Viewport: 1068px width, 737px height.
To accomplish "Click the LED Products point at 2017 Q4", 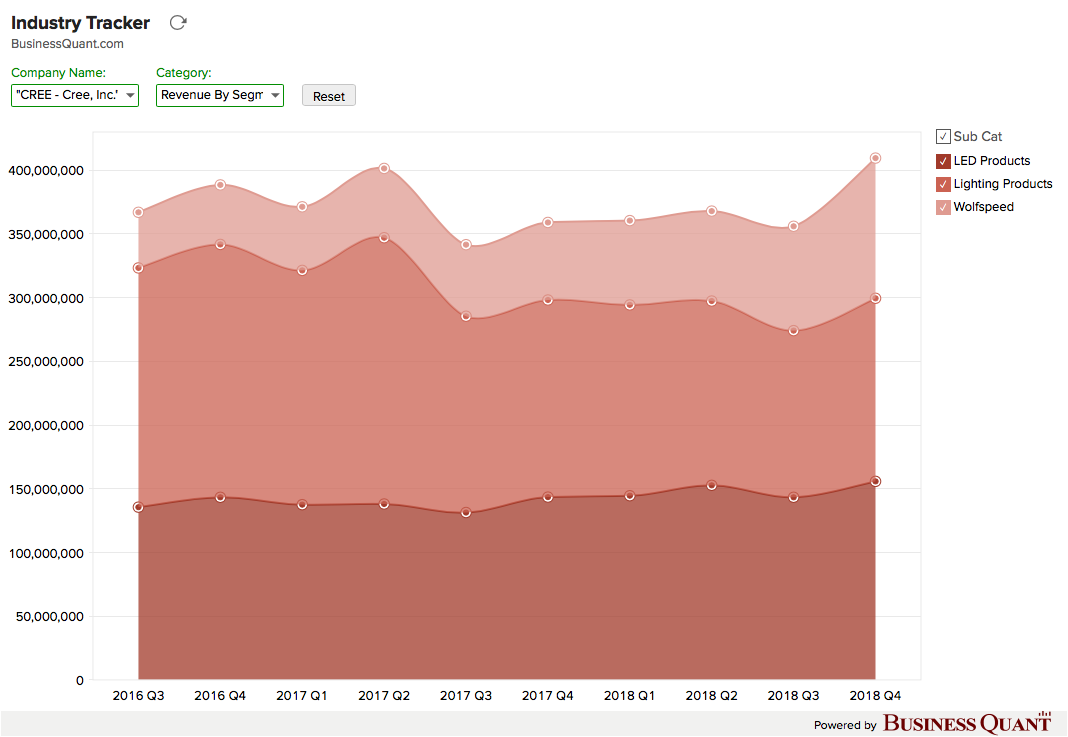I will point(548,497).
